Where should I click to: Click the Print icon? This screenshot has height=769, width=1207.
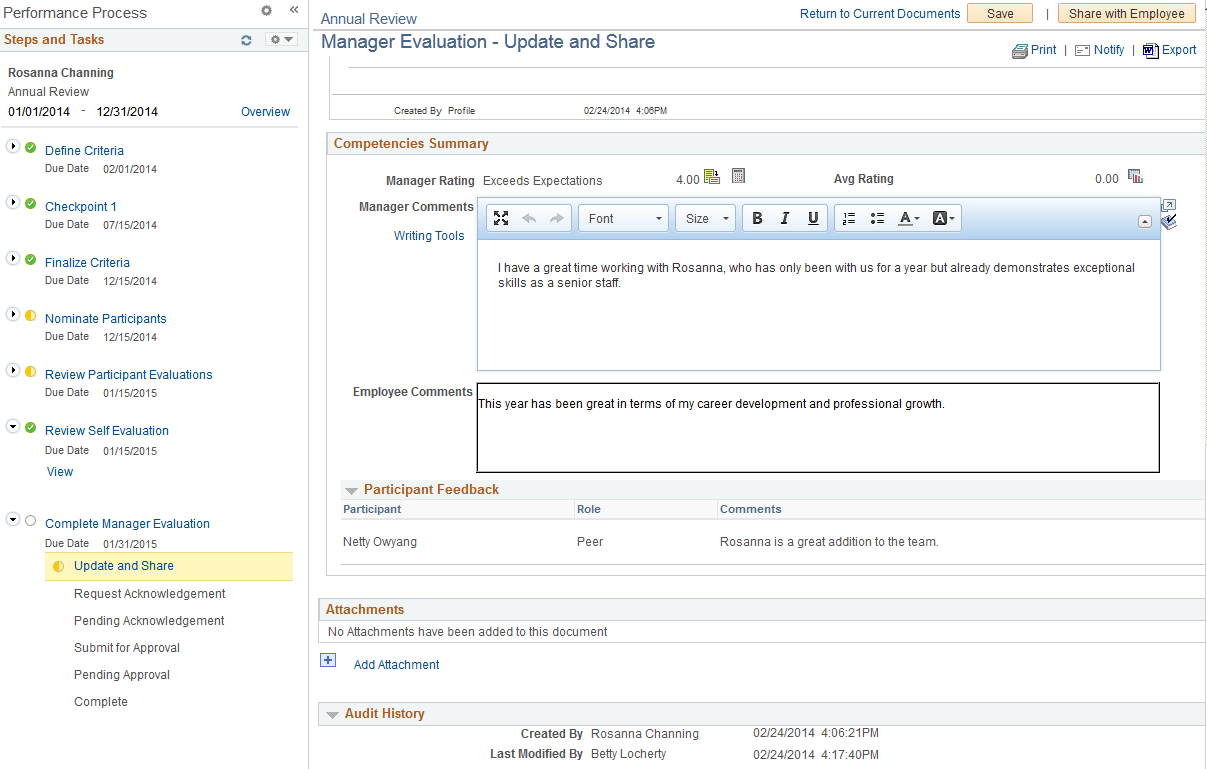coord(1019,50)
